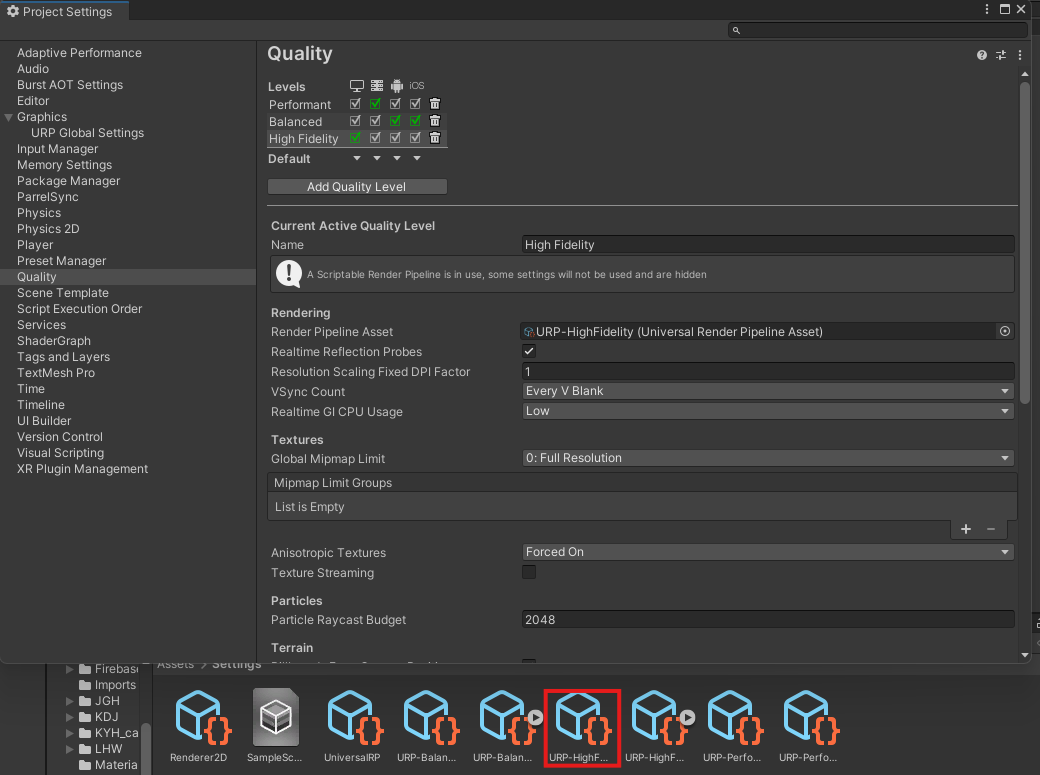1040x775 pixels.
Task: Open Physics 2D settings
Action: point(48,229)
